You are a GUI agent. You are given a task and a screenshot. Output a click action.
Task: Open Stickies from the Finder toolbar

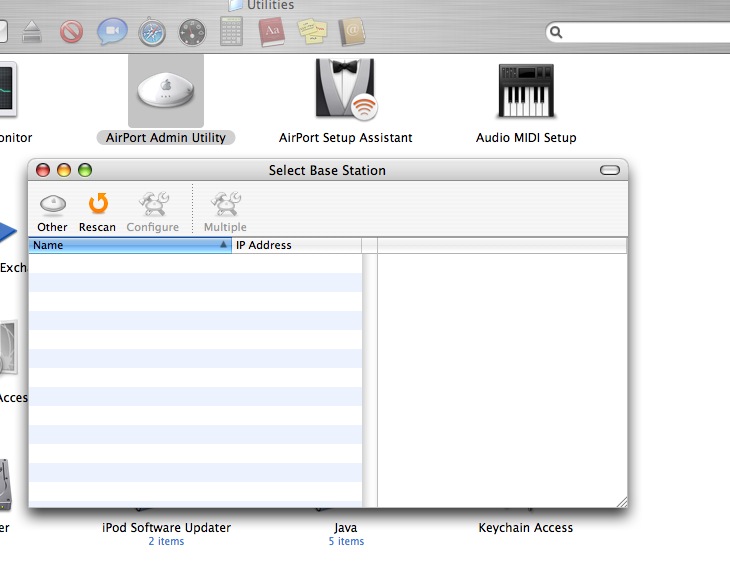click(312, 31)
